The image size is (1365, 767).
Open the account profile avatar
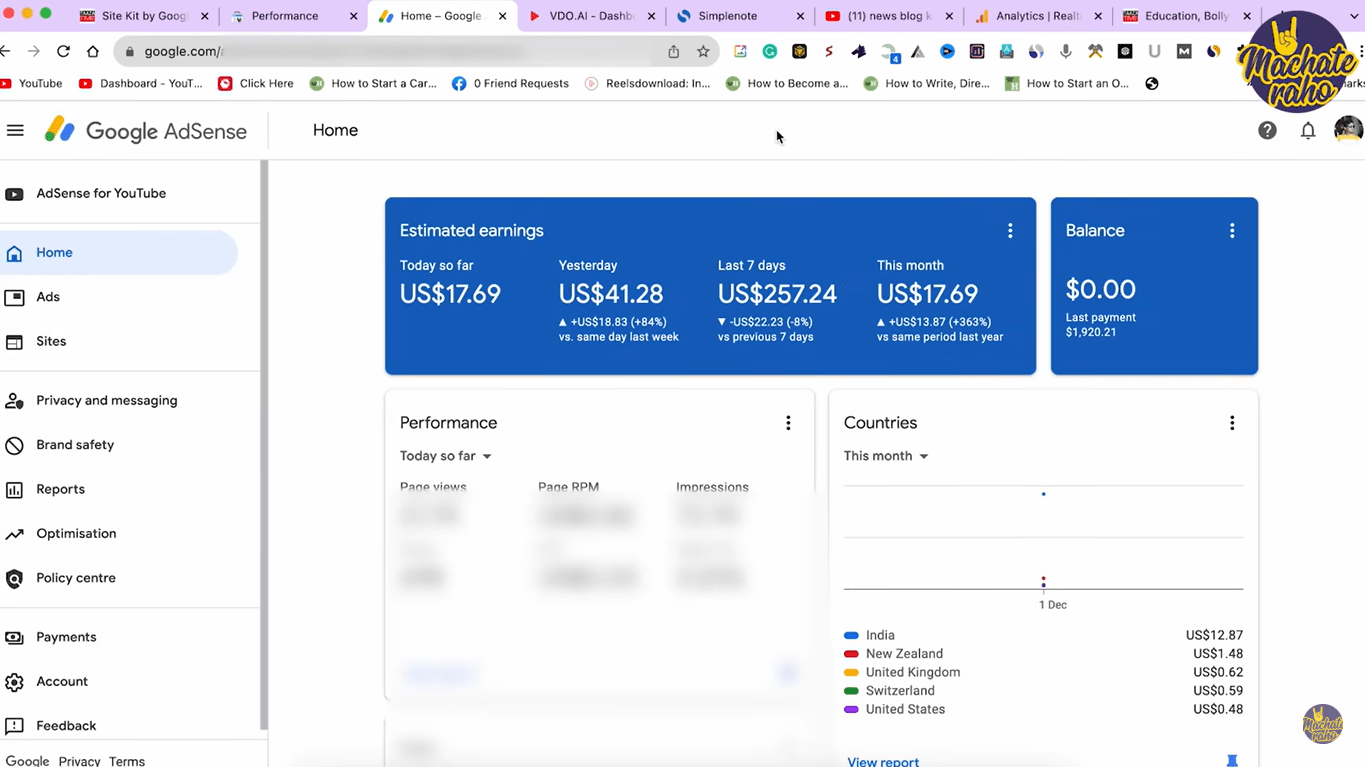(1348, 130)
